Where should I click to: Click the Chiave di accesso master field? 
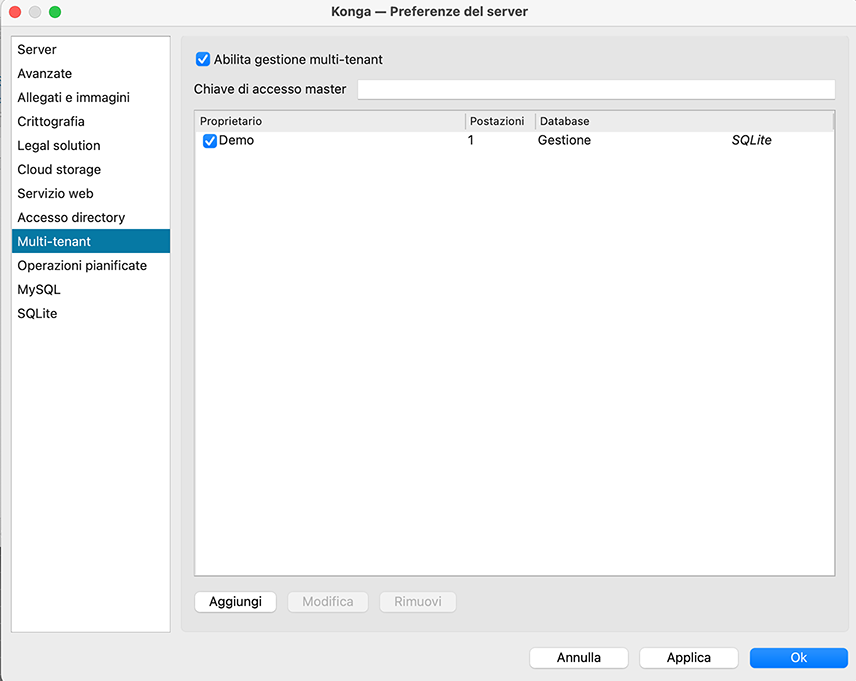pyautogui.click(x=596, y=89)
